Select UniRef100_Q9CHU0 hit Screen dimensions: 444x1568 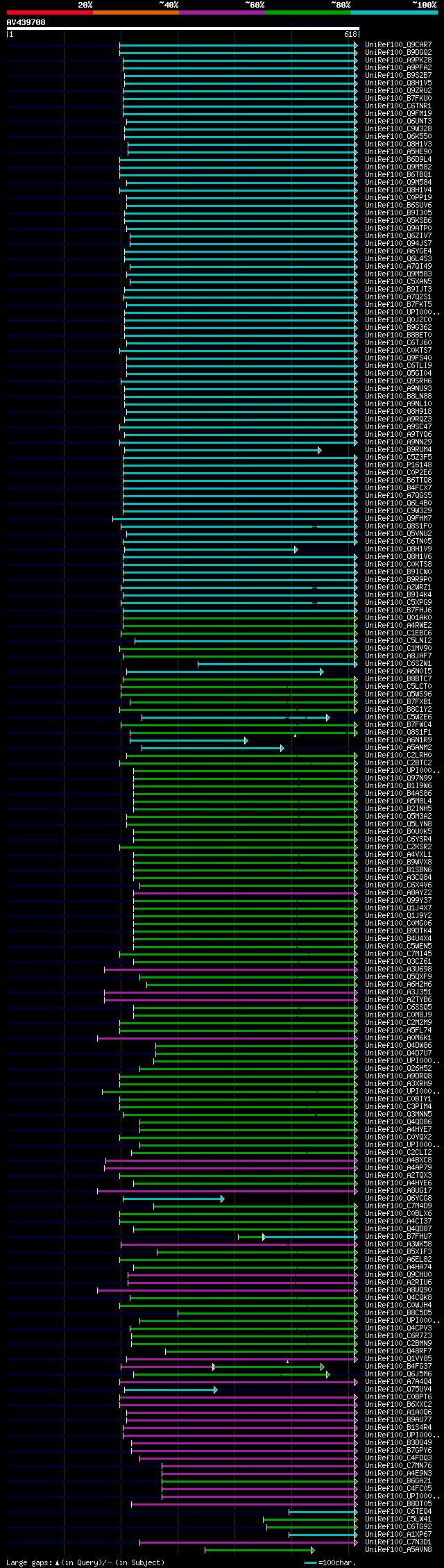398,1274
